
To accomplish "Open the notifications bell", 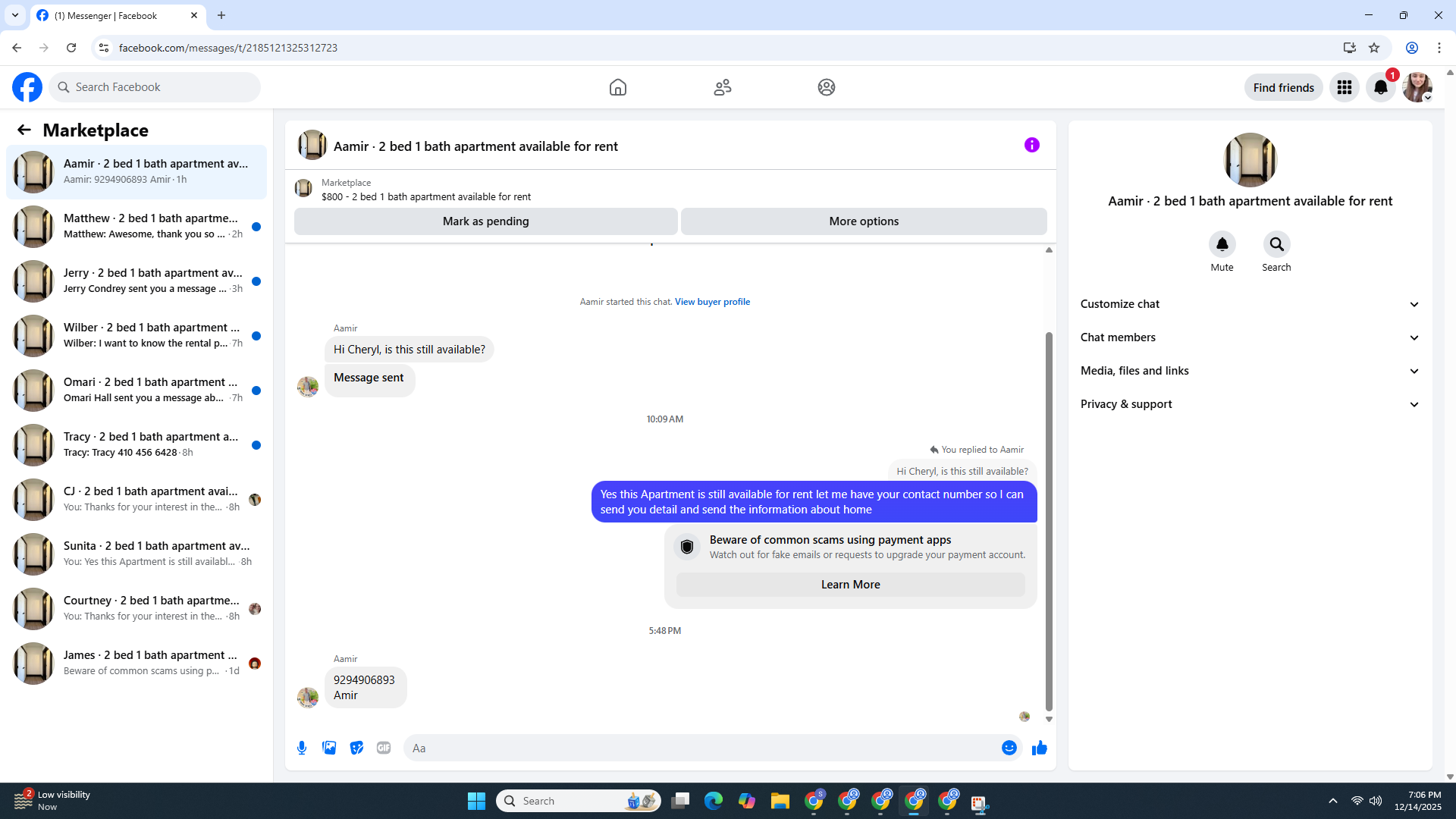I will 1380,87.
